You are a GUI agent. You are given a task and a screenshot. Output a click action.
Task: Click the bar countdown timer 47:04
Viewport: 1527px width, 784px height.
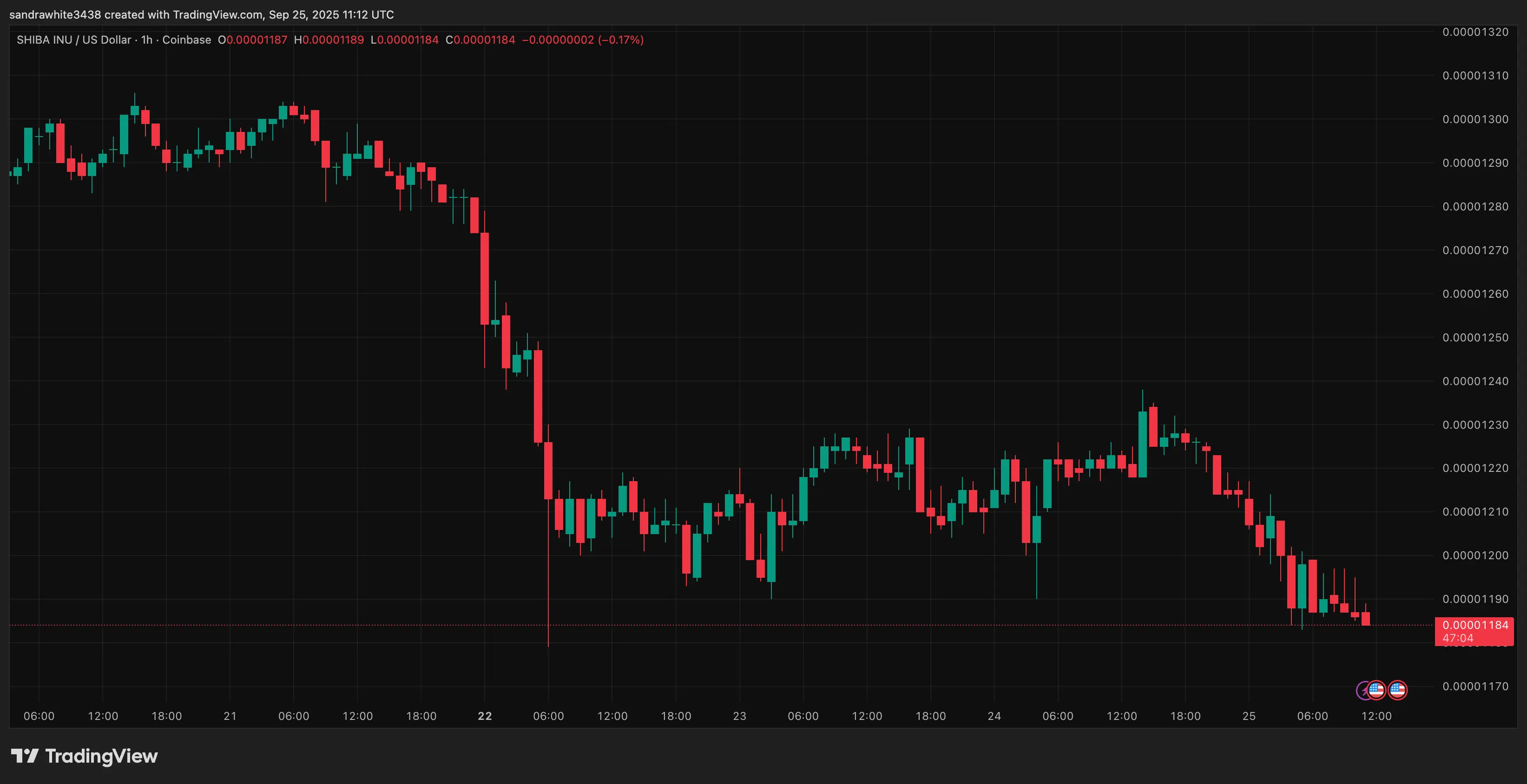(1458, 638)
